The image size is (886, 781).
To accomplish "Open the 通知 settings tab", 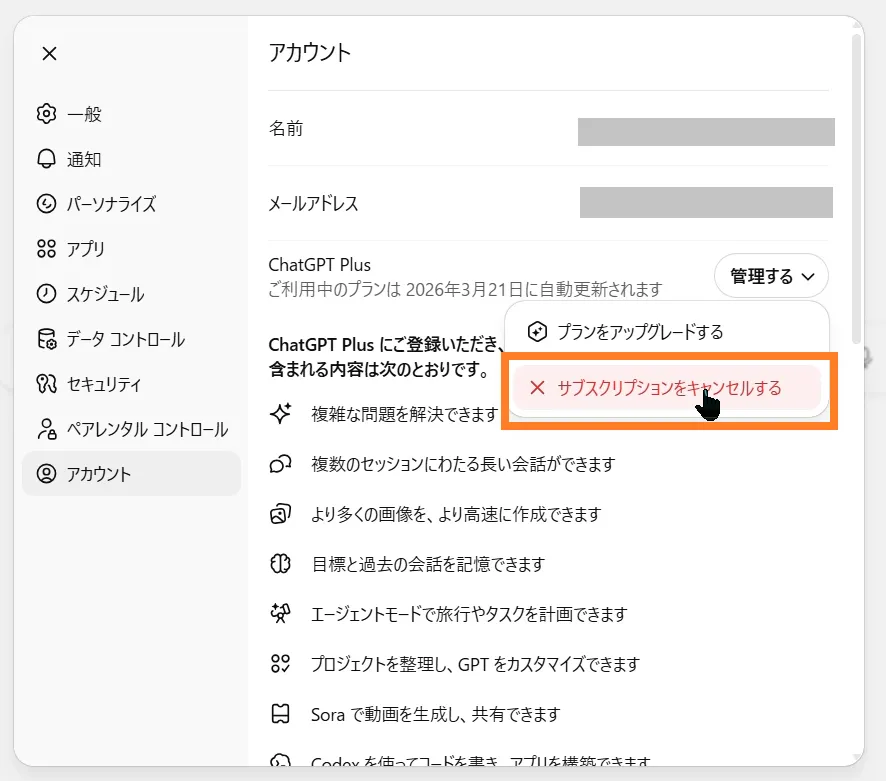I will (x=84, y=159).
